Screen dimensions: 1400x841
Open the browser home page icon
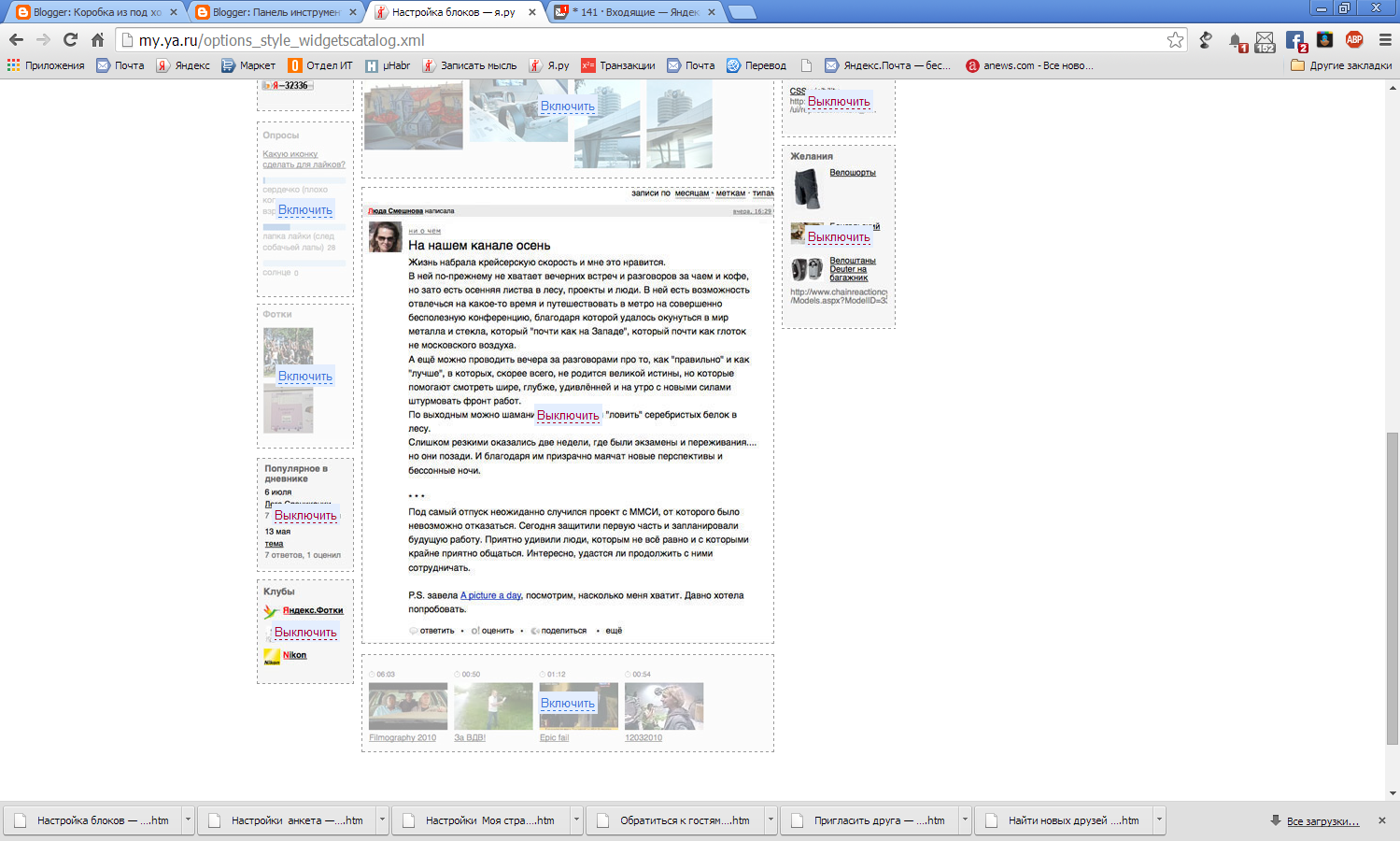pyautogui.click(x=97, y=39)
